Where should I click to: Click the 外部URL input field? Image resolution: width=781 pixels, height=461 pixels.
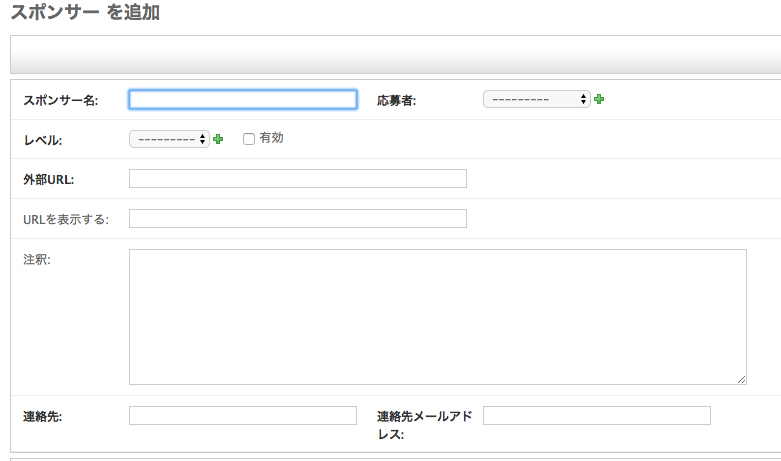(298, 179)
